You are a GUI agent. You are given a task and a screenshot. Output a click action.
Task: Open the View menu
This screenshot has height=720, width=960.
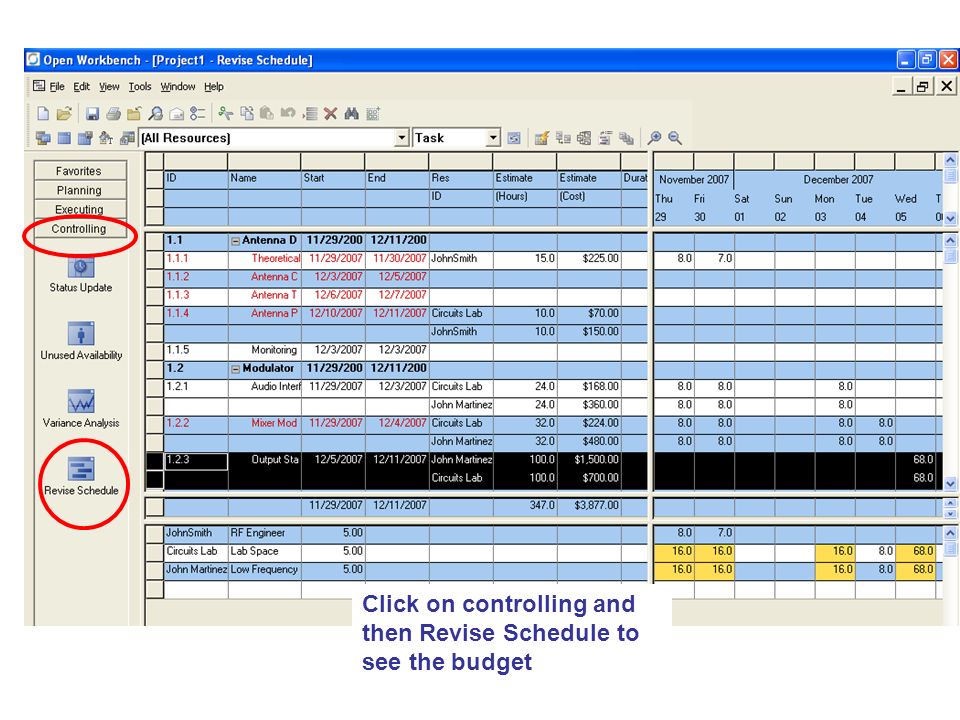[x=109, y=86]
